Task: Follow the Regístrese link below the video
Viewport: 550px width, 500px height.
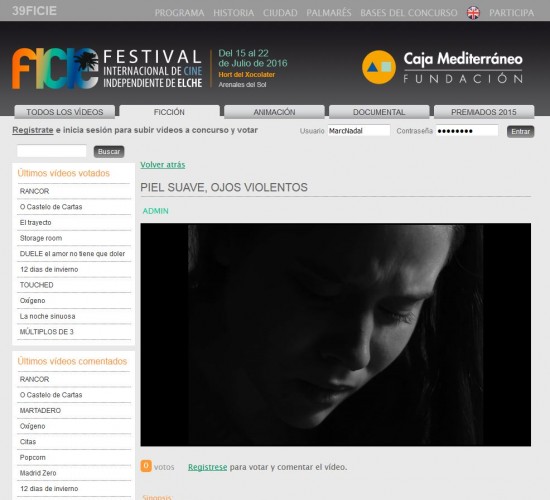Action: [207, 467]
